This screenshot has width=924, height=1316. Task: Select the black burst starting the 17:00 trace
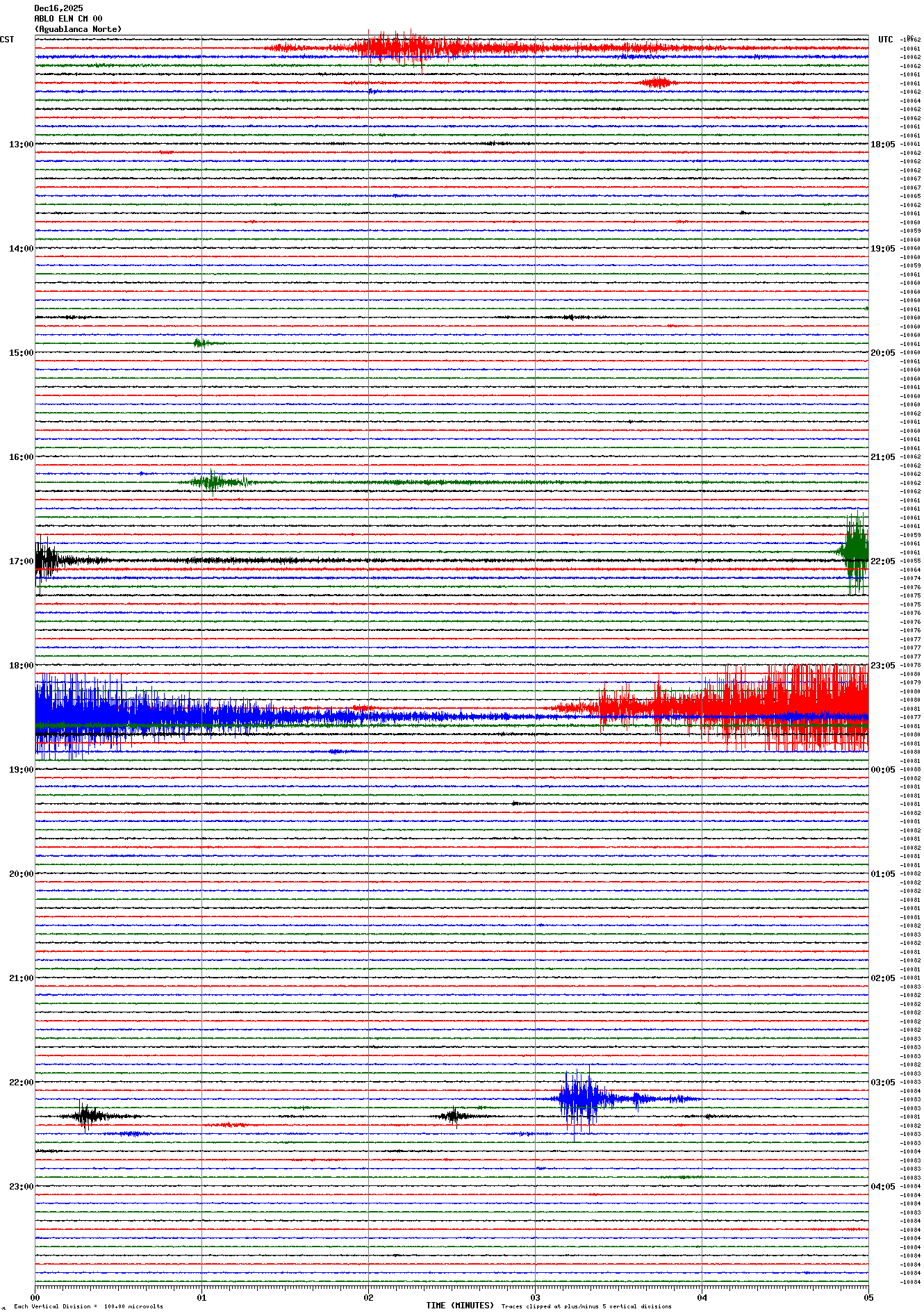coord(47,560)
